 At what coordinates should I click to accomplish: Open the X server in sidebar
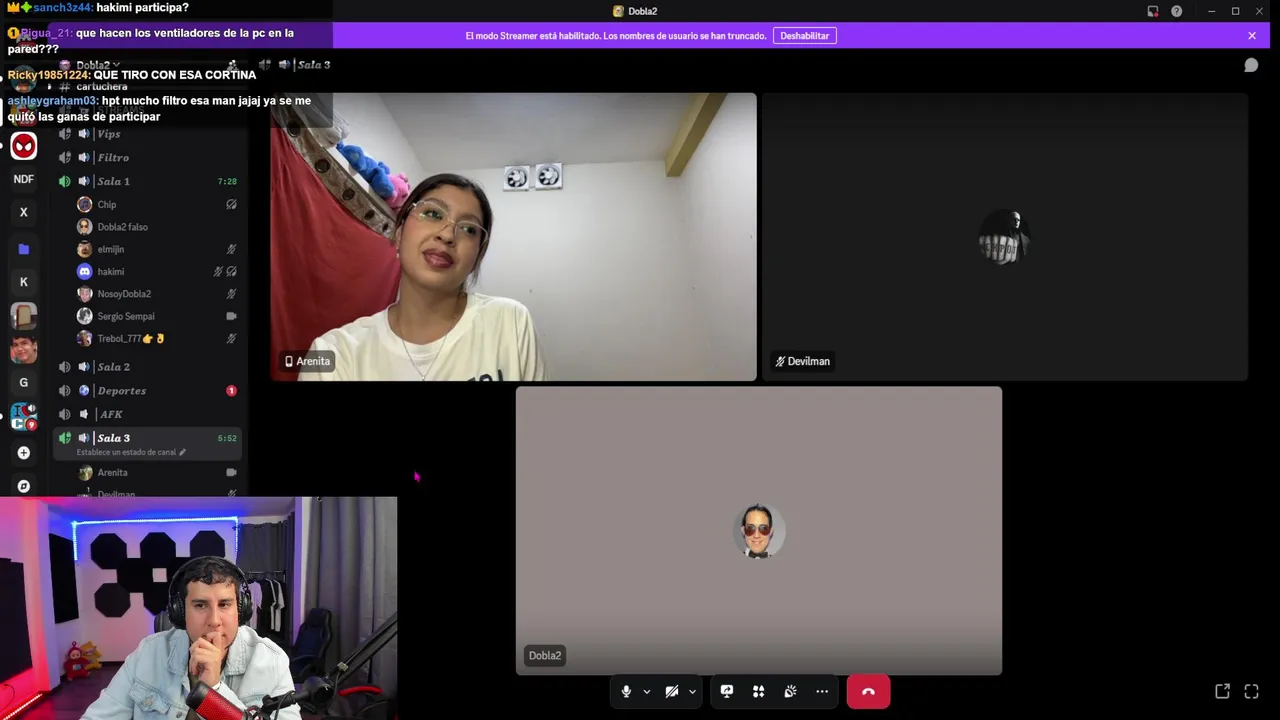24,212
